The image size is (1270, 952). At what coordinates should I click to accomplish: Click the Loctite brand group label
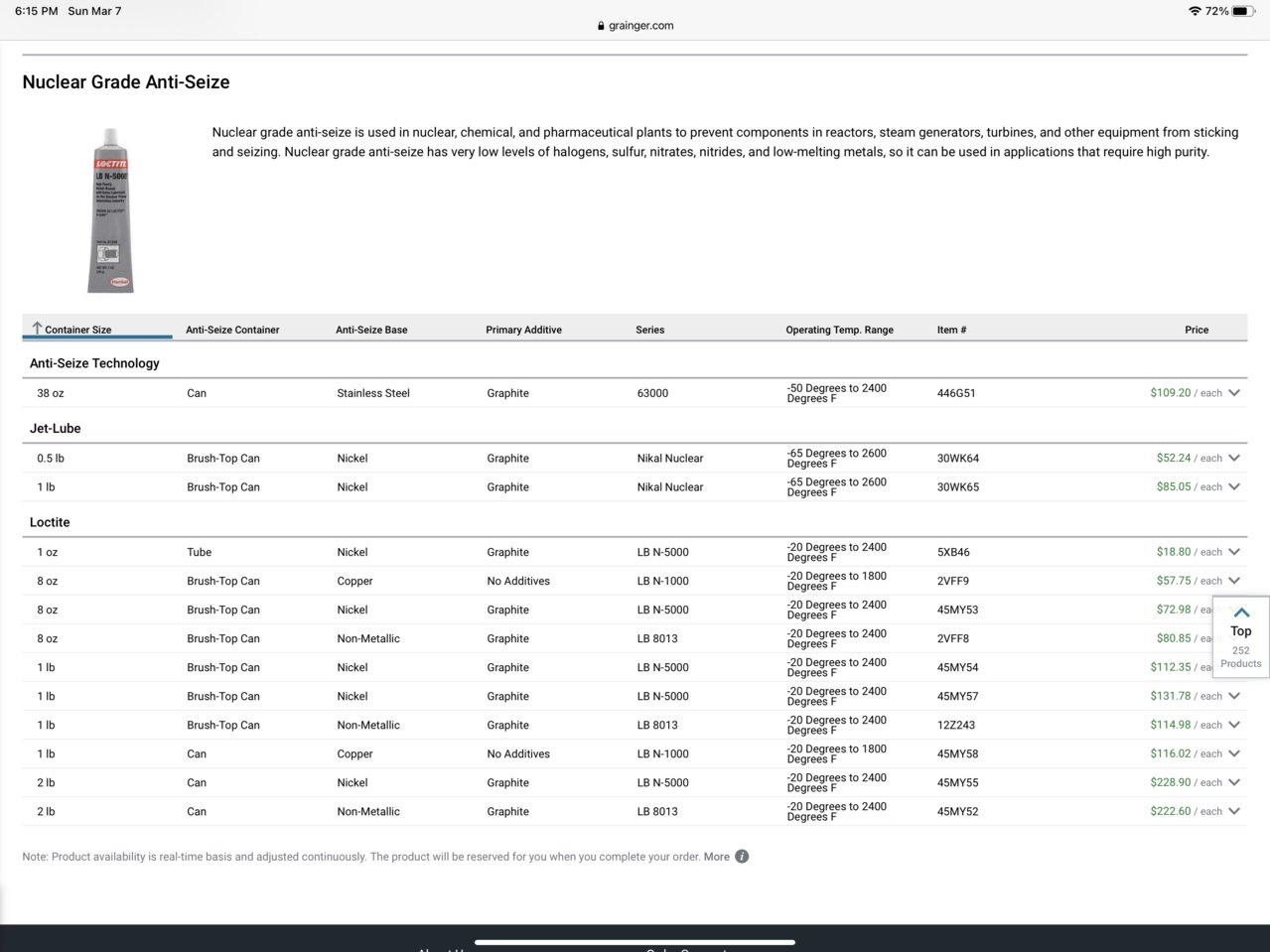(x=50, y=522)
